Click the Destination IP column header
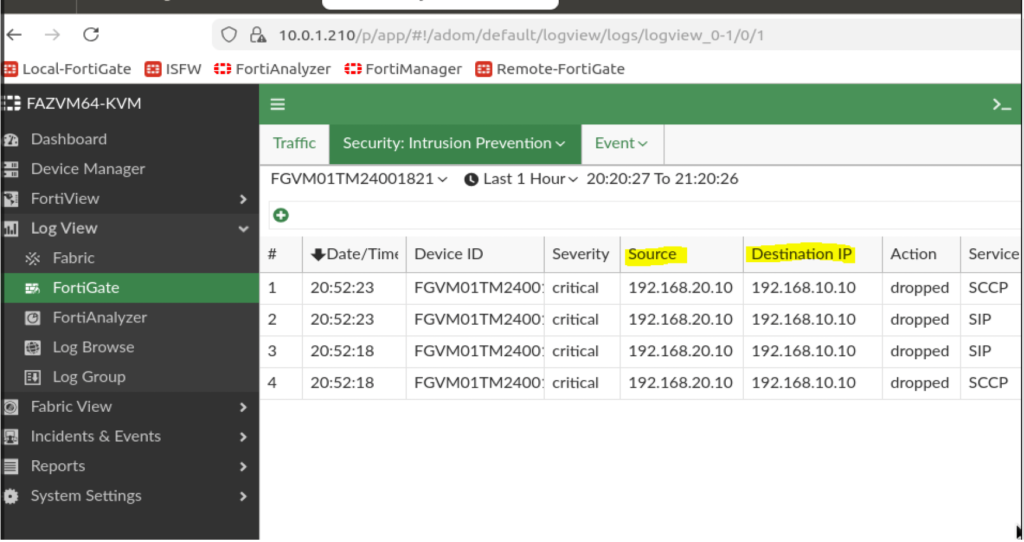1024x542 pixels. pyautogui.click(x=812, y=254)
